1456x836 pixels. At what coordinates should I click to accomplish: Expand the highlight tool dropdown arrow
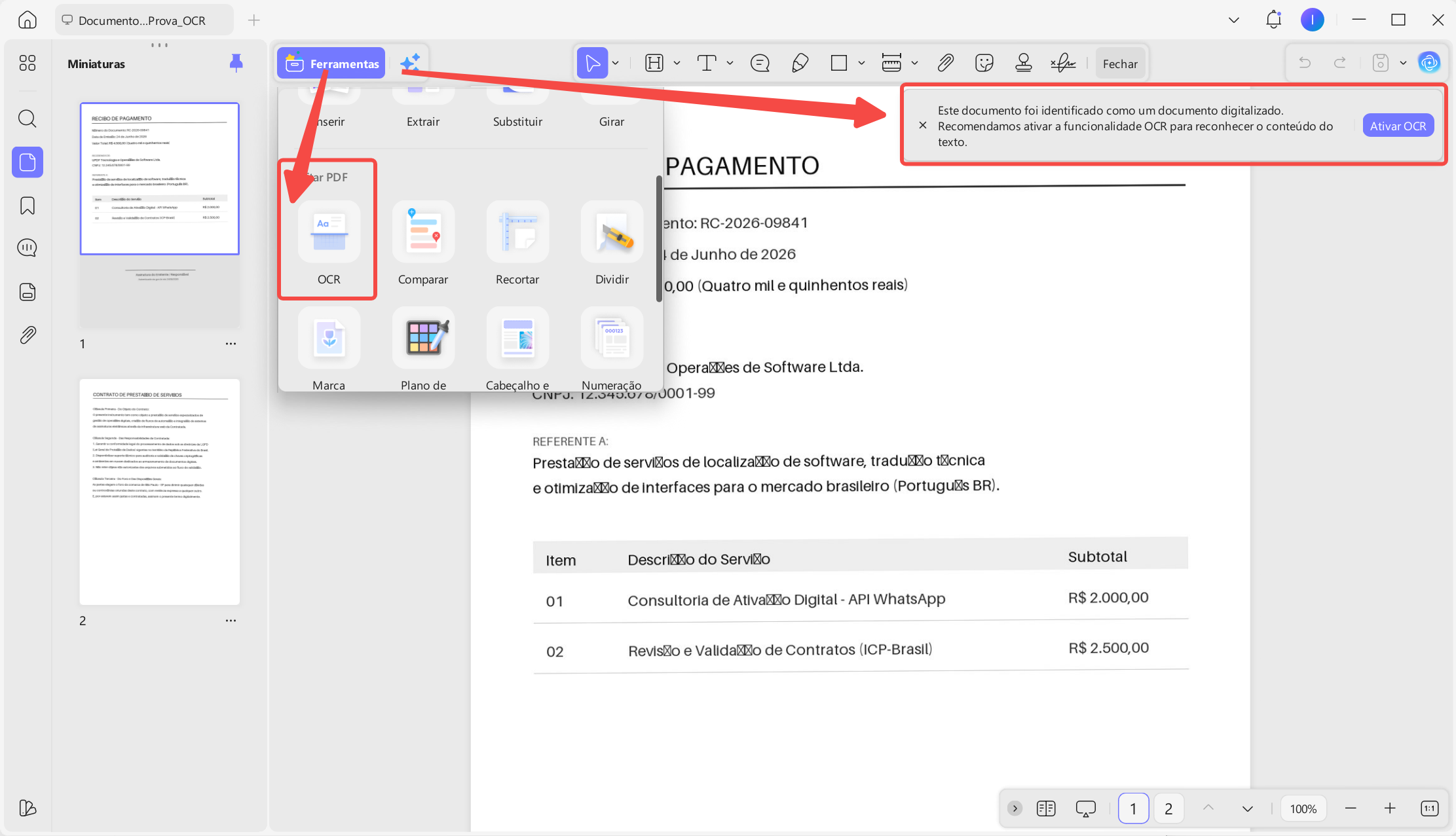(677, 64)
